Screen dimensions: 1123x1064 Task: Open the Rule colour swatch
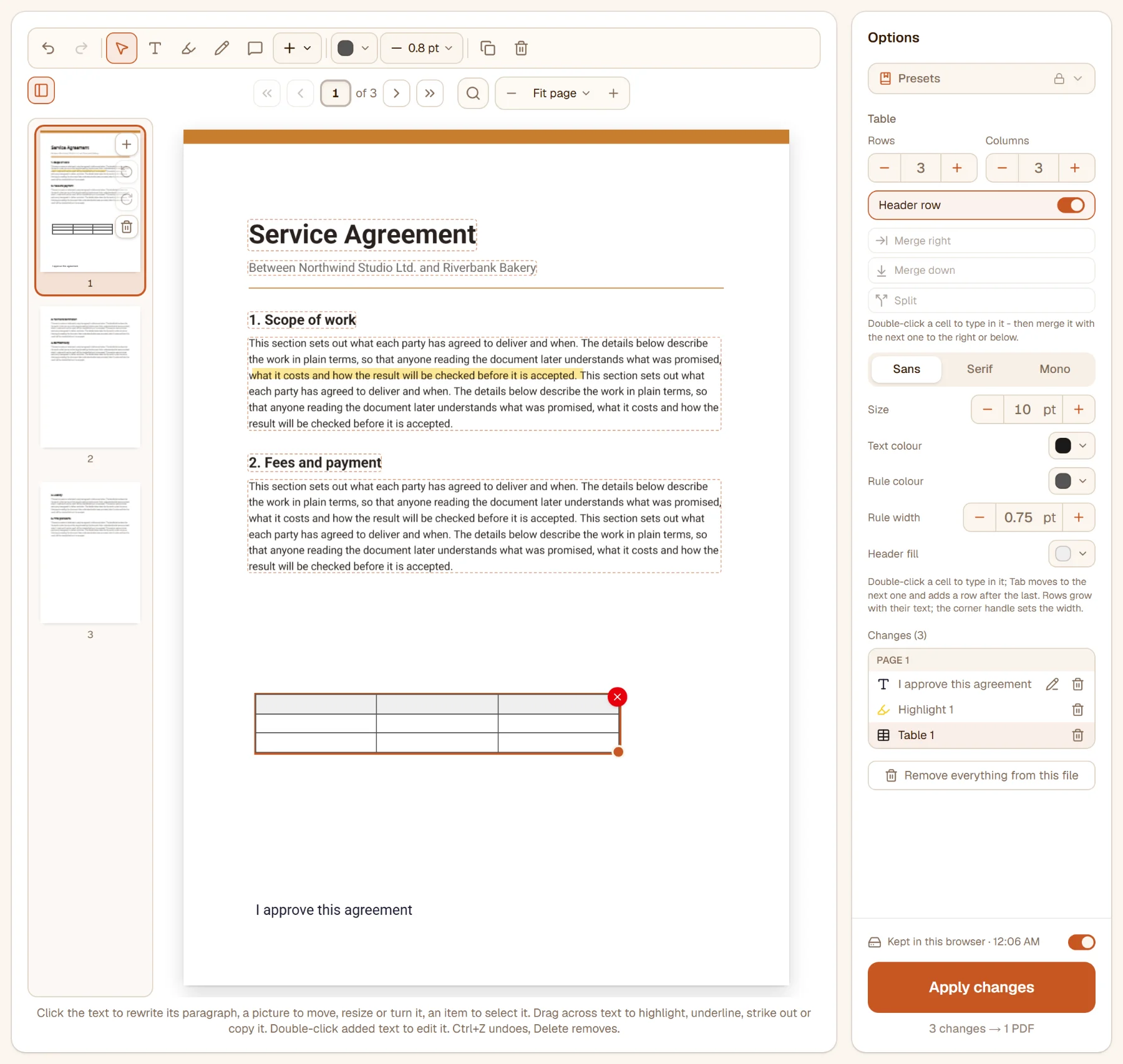(x=1071, y=481)
